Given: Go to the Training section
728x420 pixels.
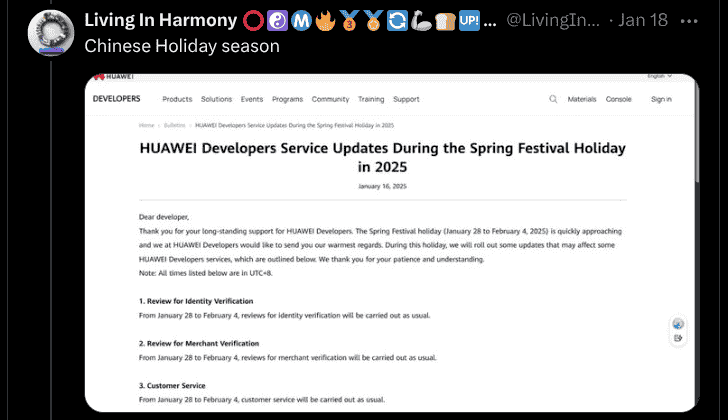Looking at the screenshot, I should 371,99.
